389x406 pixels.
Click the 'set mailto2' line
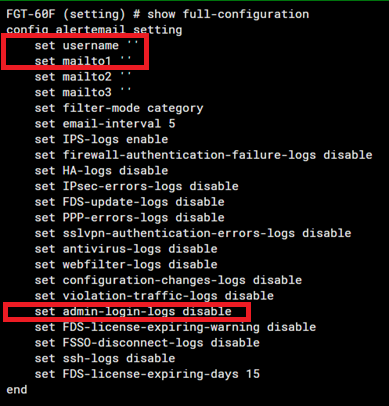(x=83, y=77)
